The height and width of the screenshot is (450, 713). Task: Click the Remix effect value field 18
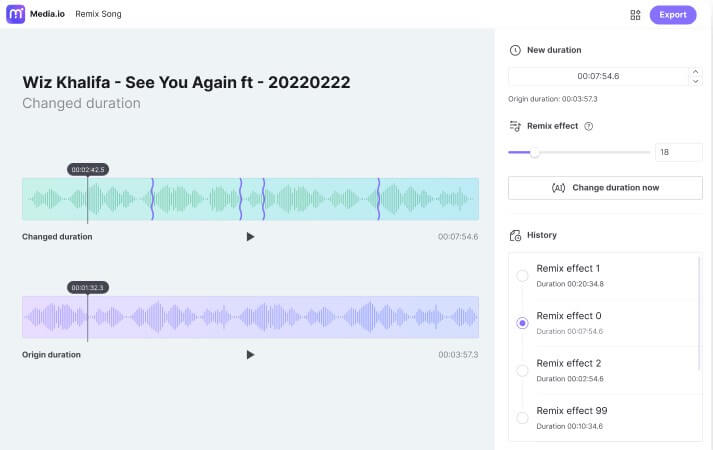(678, 152)
